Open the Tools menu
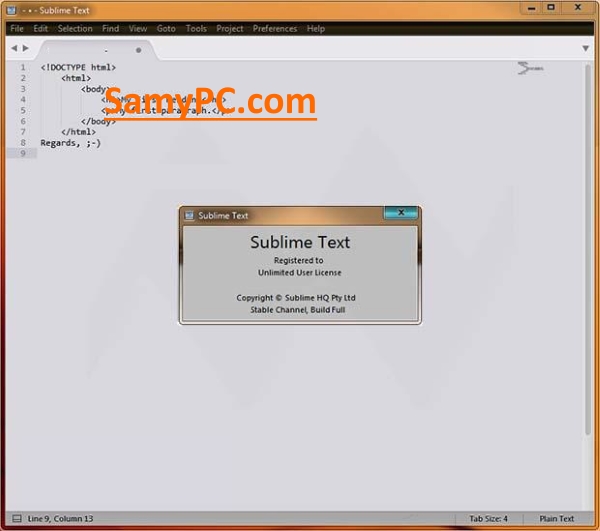The width and height of the screenshot is (600, 531). tap(196, 29)
